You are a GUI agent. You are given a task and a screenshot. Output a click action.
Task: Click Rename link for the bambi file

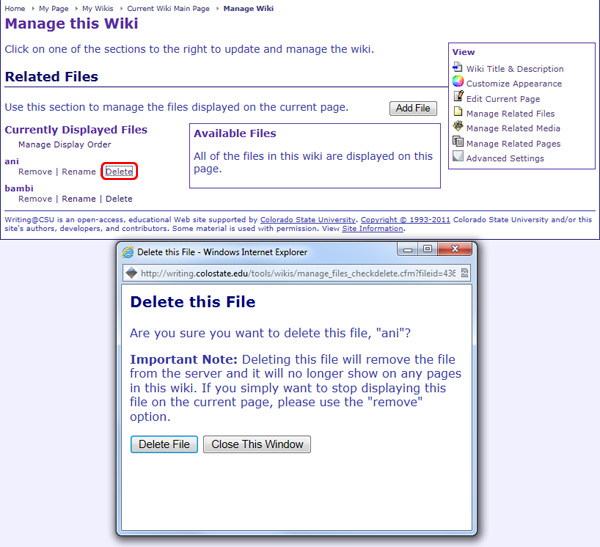[79, 199]
